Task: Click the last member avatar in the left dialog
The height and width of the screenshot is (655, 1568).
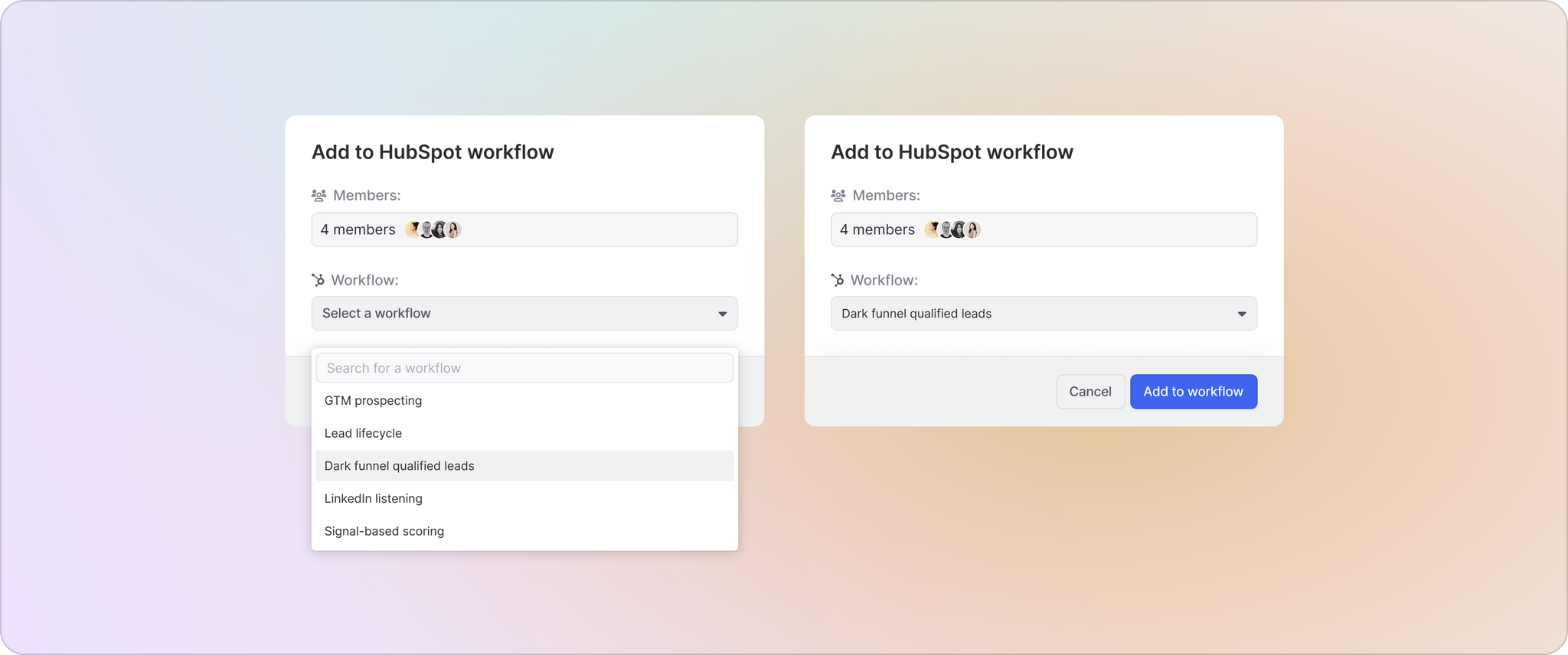Action: [453, 229]
